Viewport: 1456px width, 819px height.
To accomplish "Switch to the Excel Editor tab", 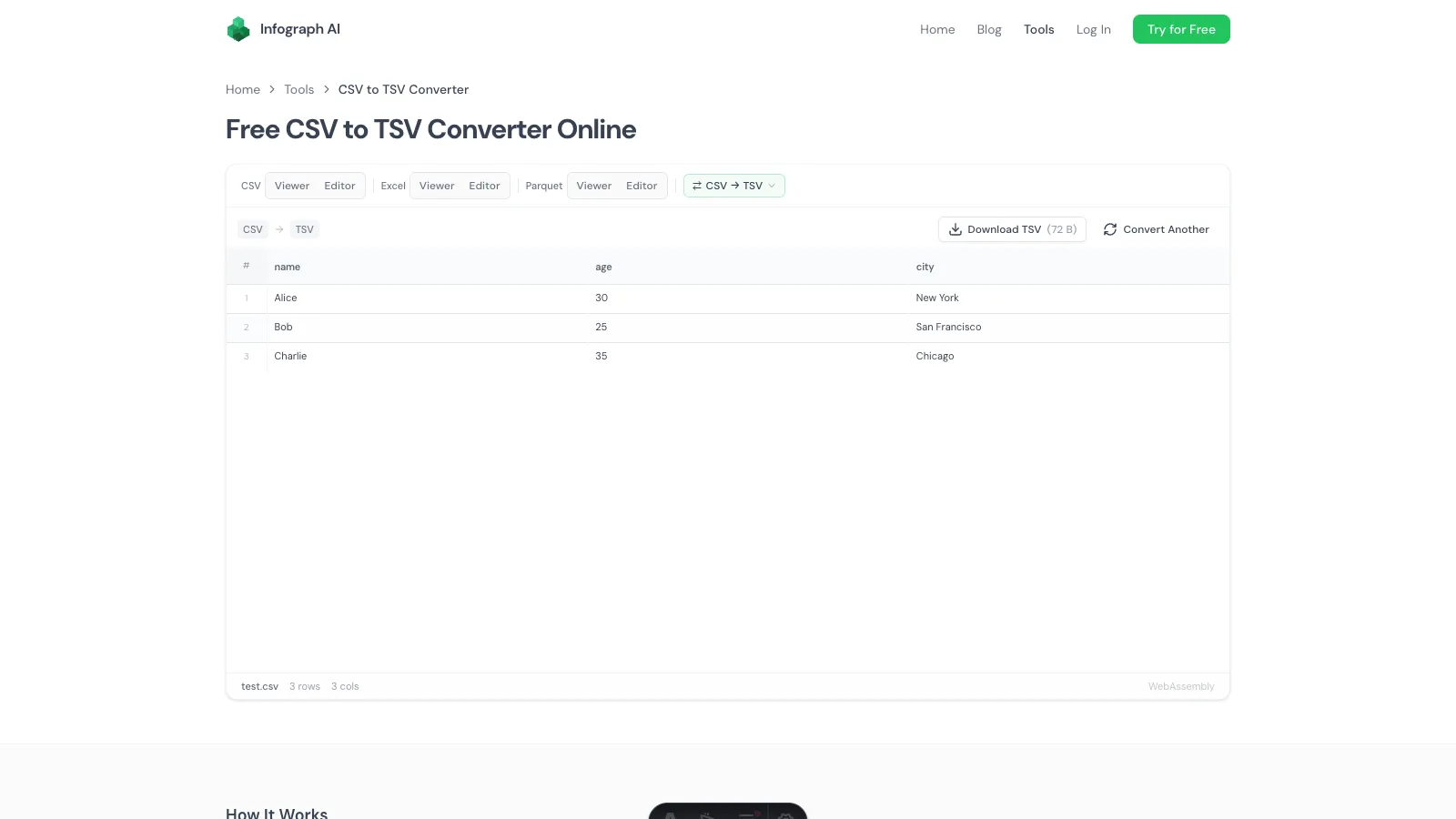I will [x=484, y=186].
